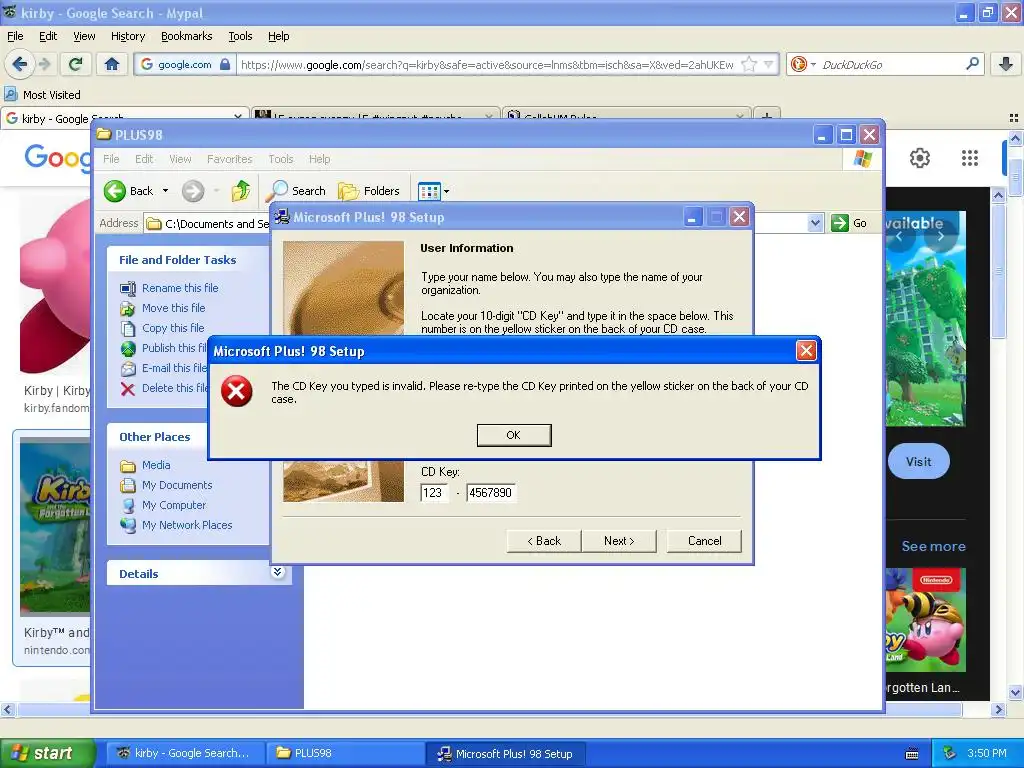Image resolution: width=1024 pixels, height=768 pixels.
Task: Open the Back history dropdown in PLUS98 window
Action: click(165, 191)
